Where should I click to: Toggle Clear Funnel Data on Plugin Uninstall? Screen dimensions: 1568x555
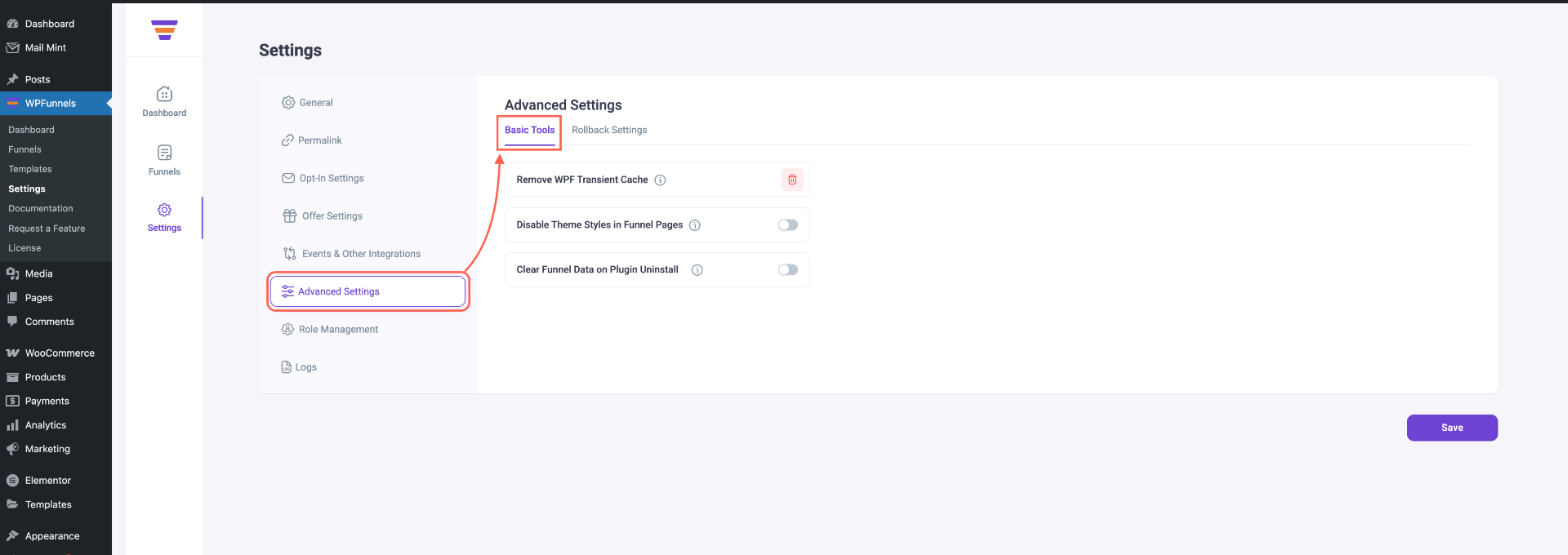pyautogui.click(x=788, y=270)
